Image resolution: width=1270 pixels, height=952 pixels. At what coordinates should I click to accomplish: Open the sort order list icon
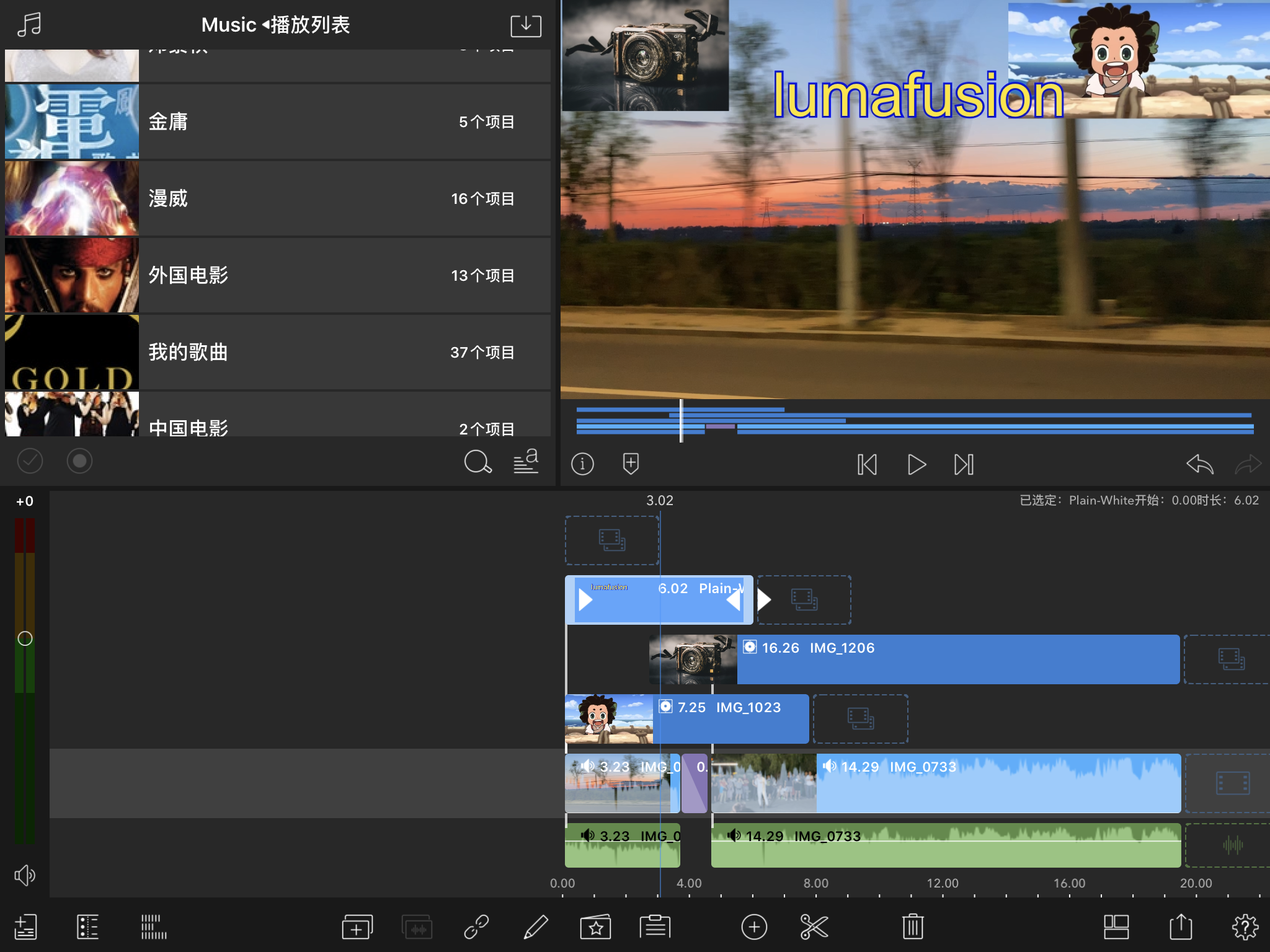[526, 462]
